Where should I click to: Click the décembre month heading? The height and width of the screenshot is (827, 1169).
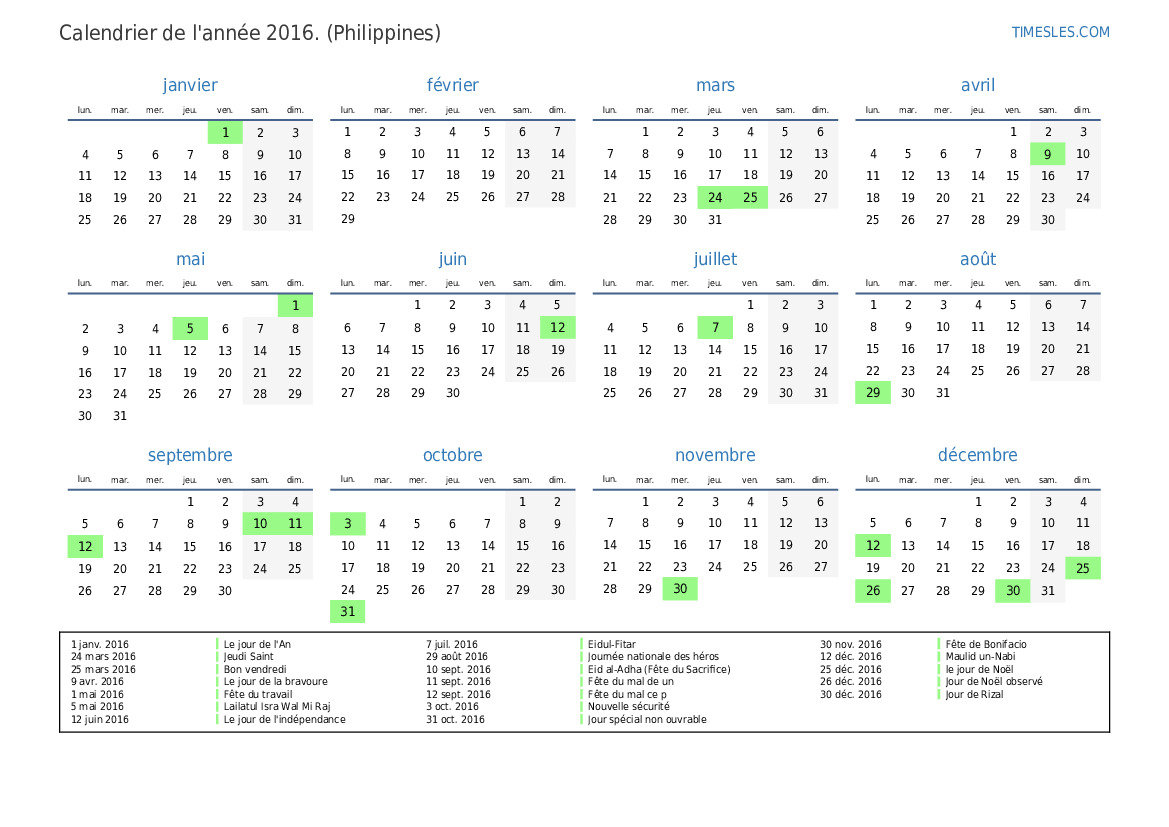pyautogui.click(x=977, y=455)
